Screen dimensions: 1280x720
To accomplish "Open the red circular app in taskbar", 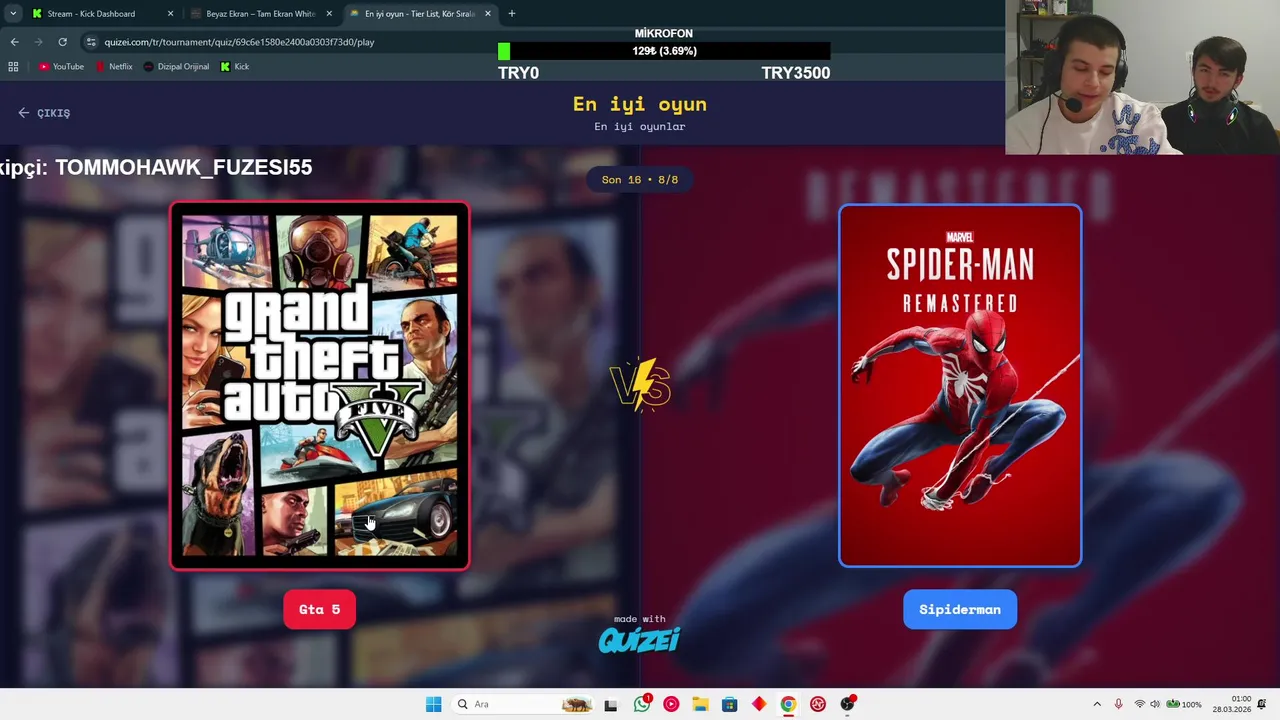I will click(x=818, y=704).
